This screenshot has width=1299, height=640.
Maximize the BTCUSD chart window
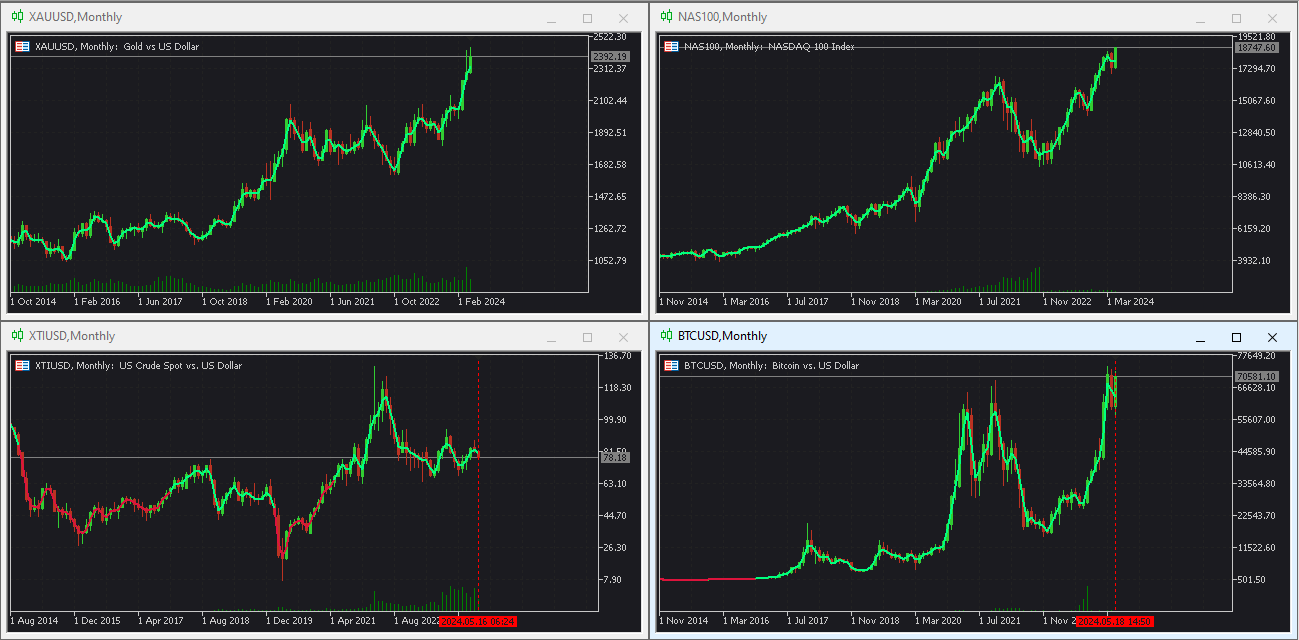point(1236,337)
